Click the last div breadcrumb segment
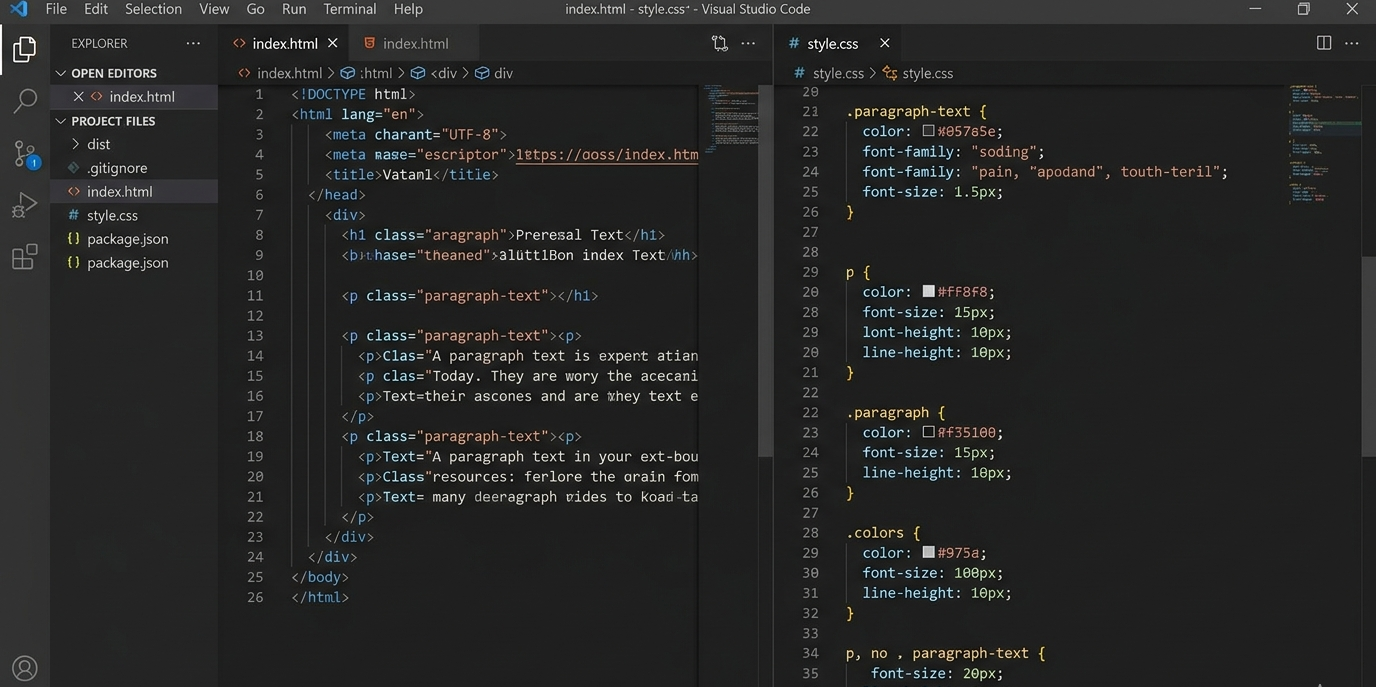Image resolution: width=1376 pixels, height=687 pixels. (503, 73)
